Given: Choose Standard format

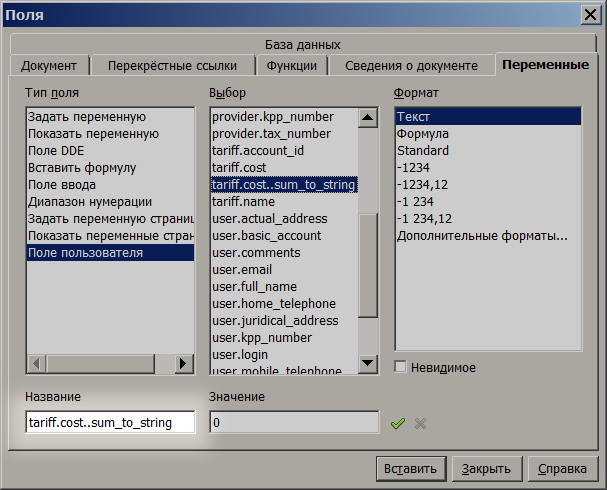Looking at the screenshot, I should click(x=488, y=151).
